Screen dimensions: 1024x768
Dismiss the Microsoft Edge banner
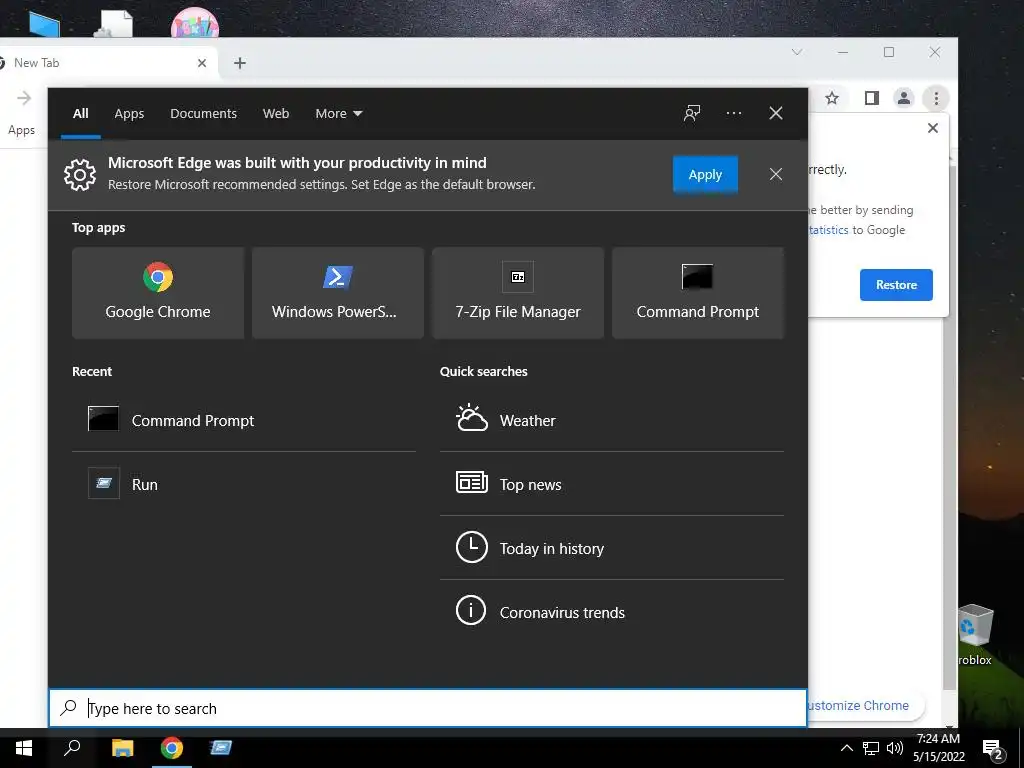tap(775, 174)
